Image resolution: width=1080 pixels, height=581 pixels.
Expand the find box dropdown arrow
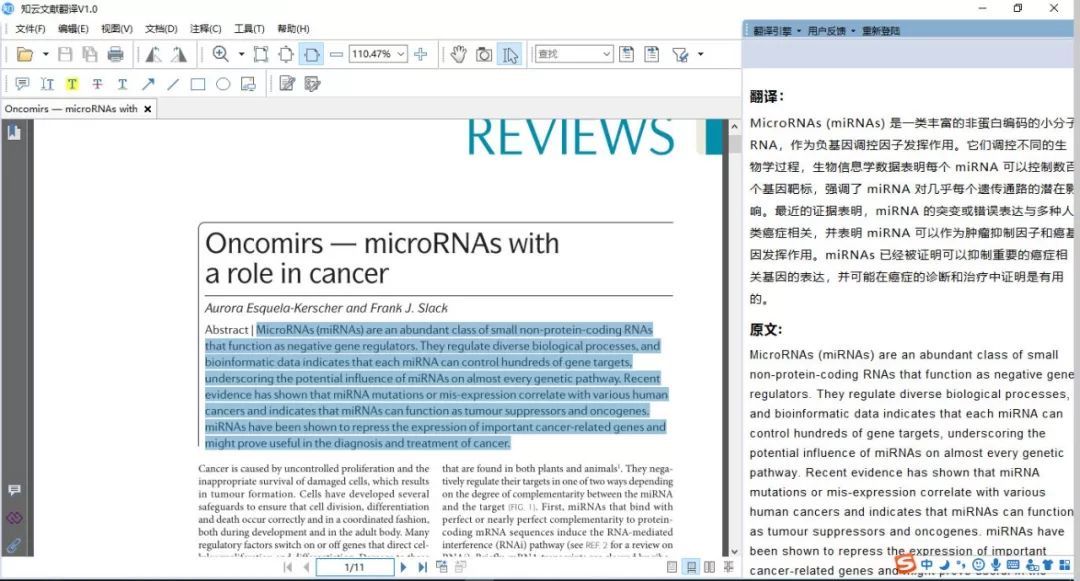pyautogui.click(x=607, y=54)
